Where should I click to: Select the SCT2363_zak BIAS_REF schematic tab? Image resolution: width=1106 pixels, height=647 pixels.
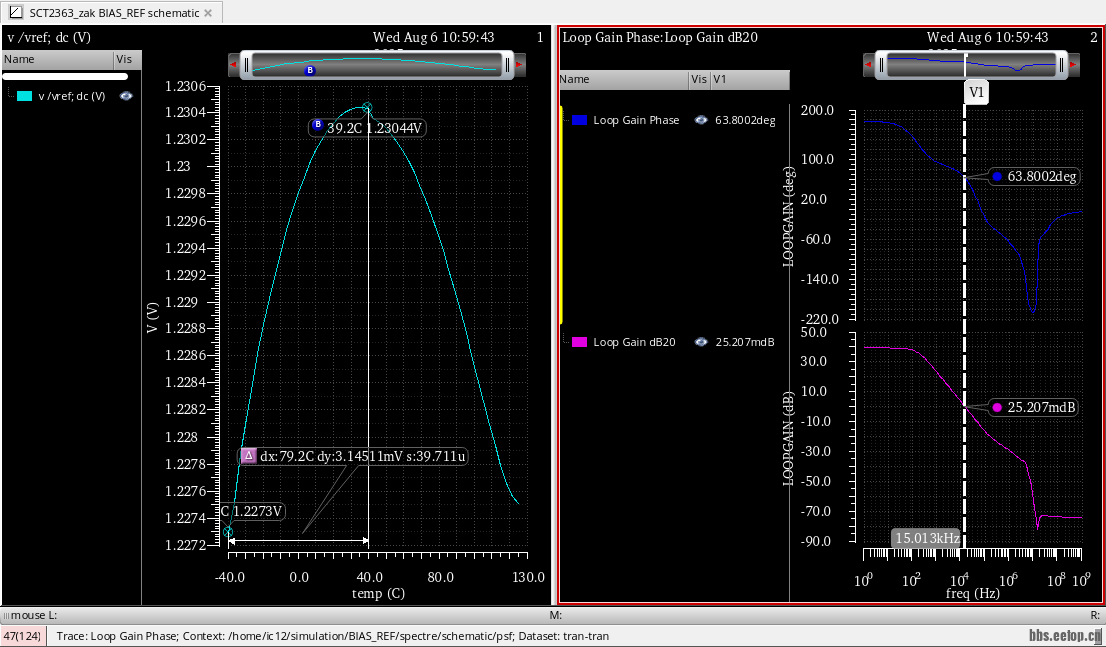(111, 13)
